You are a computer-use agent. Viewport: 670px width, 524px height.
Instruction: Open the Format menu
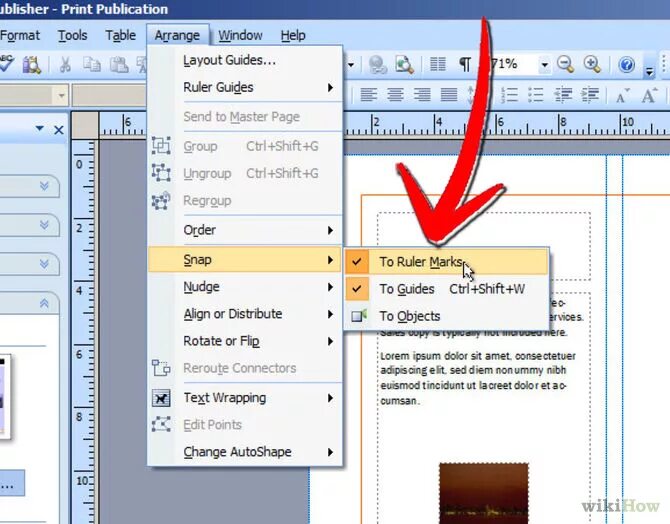(20, 35)
